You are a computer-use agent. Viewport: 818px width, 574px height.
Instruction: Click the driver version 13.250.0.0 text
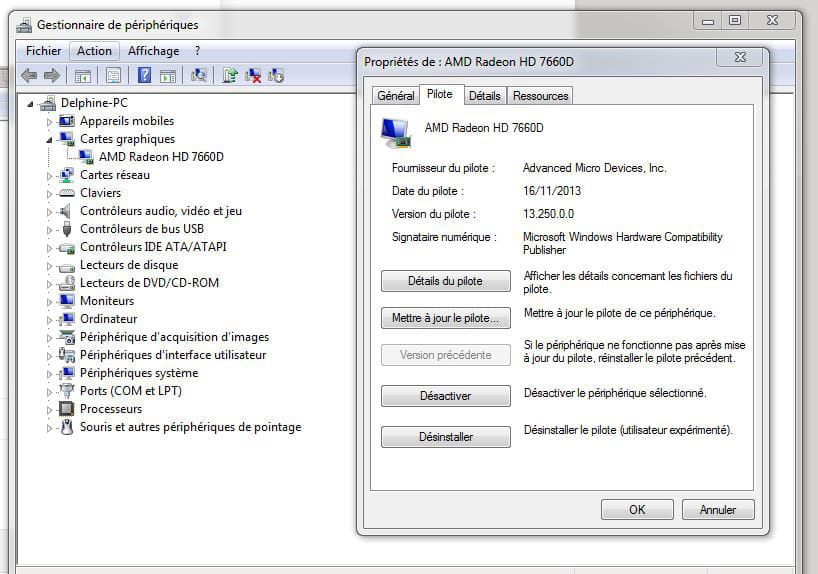548,214
